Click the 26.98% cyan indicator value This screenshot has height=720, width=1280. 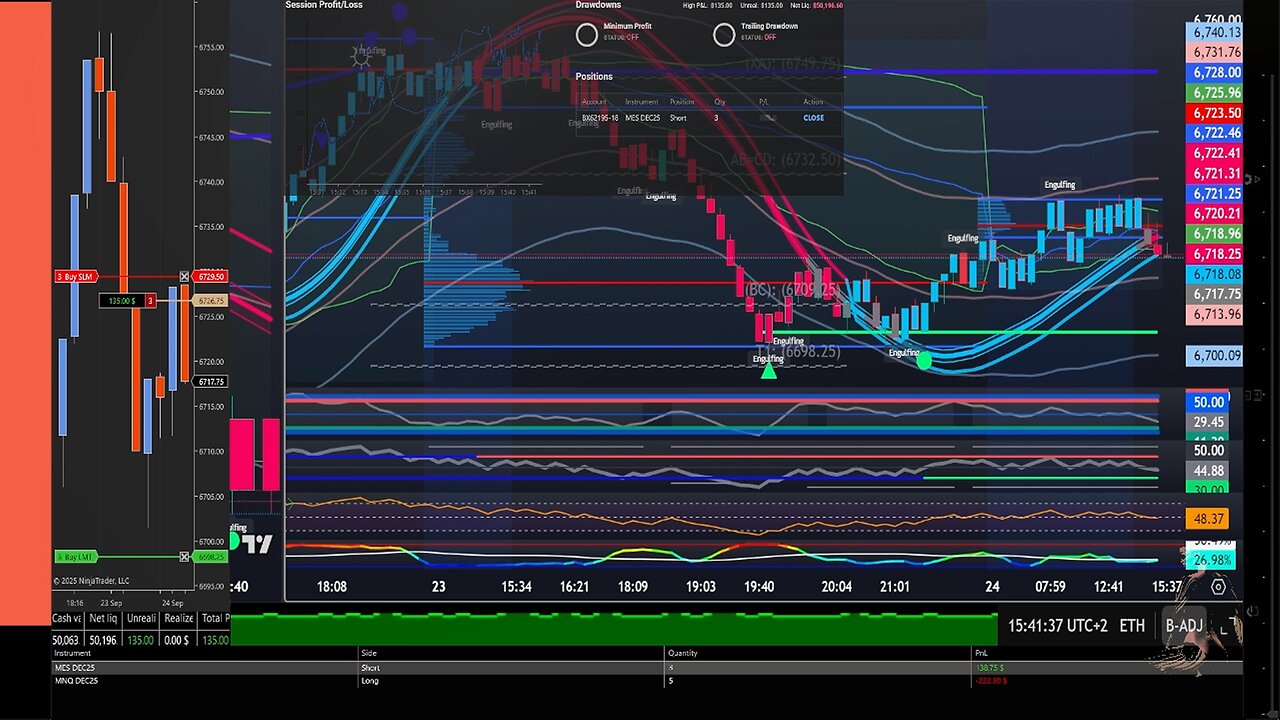pos(1209,559)
